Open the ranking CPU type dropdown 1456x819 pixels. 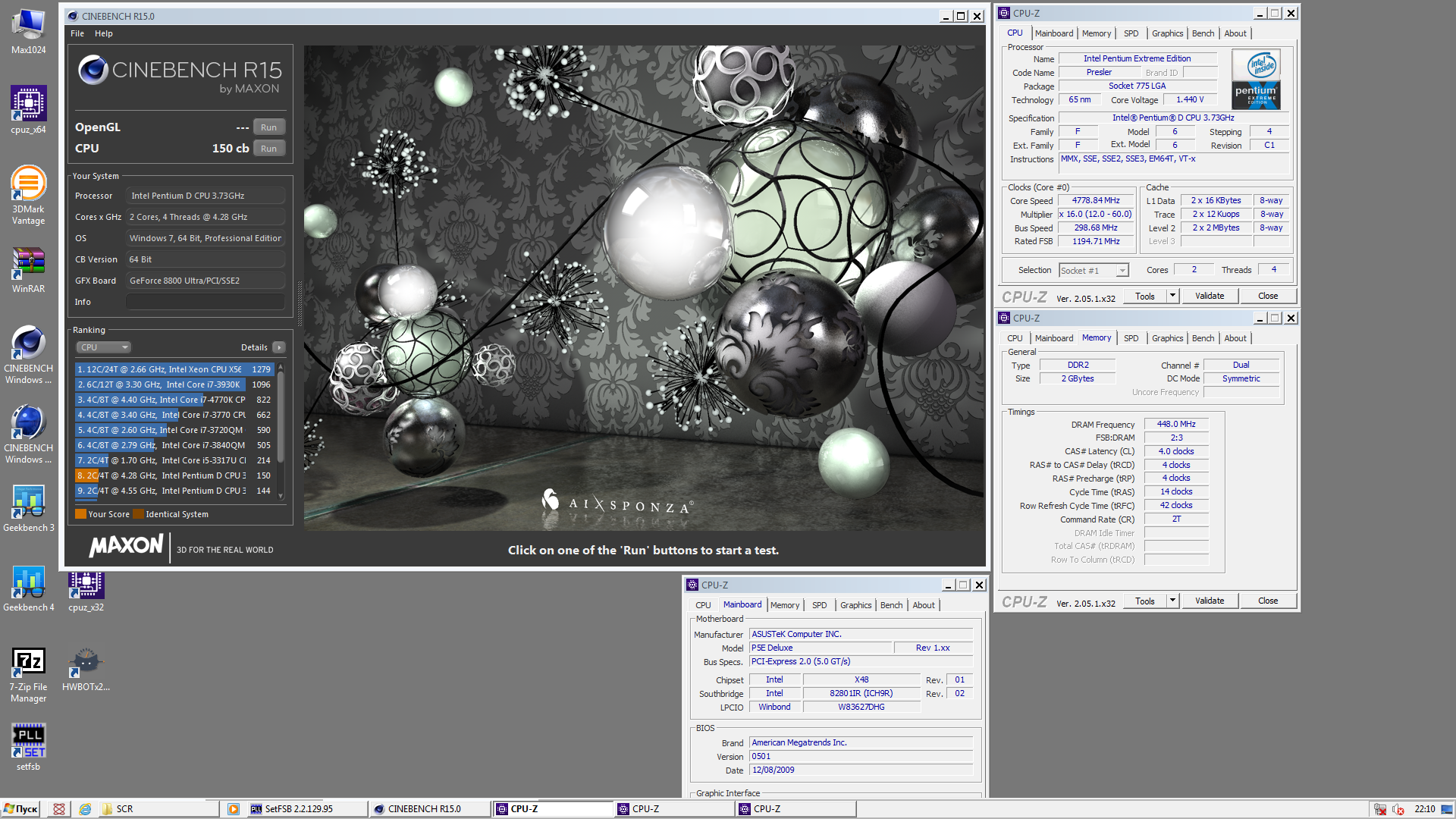[103, 347]
